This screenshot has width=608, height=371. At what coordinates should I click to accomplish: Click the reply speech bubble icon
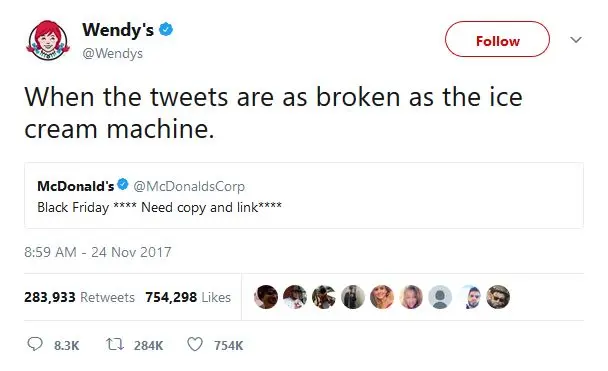(x=35, y=344)
